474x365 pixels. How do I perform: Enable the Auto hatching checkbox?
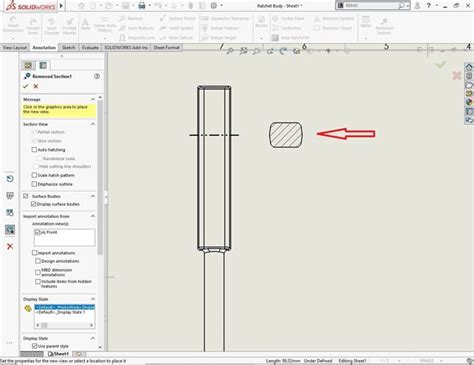(34, 150)
